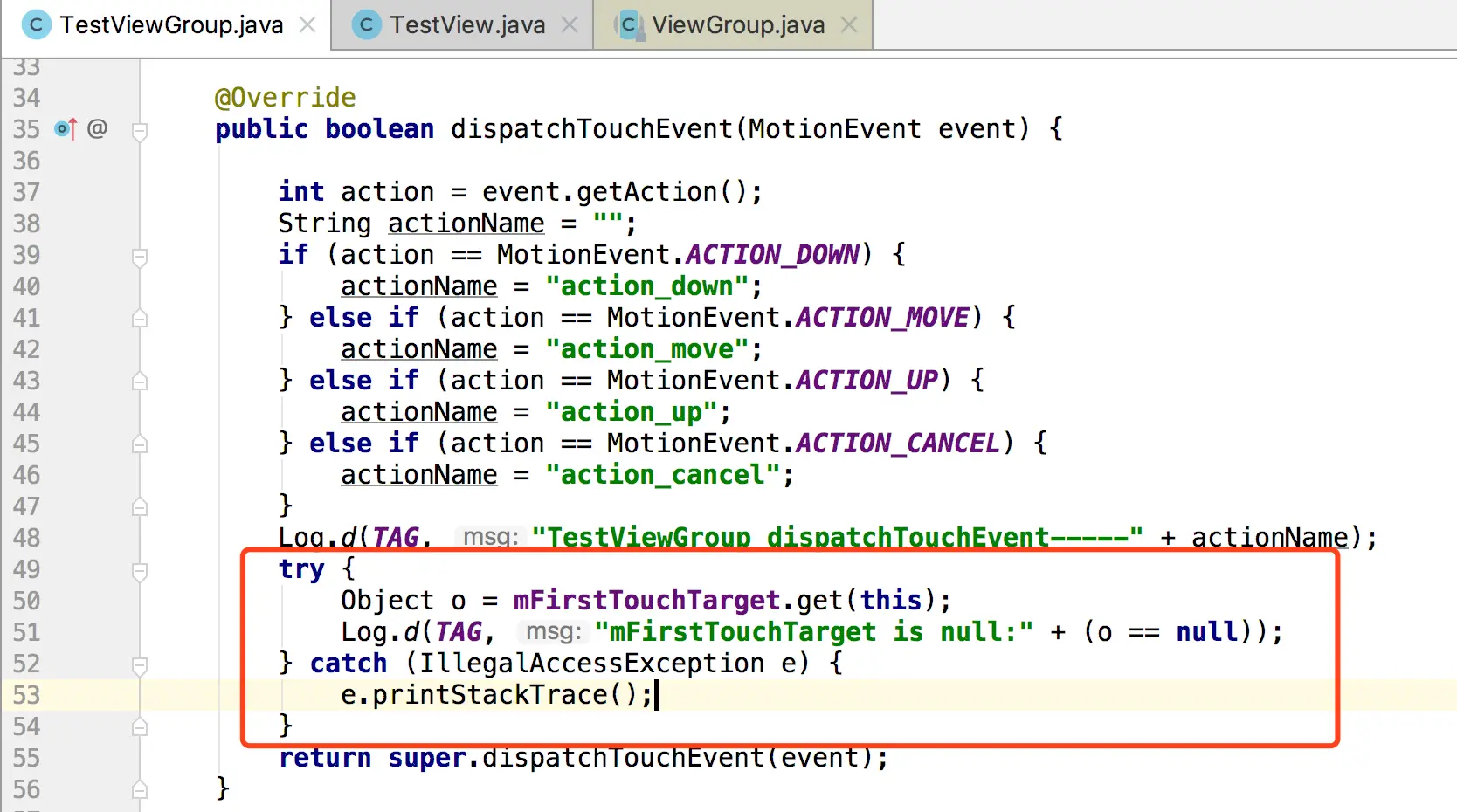
Task: Click ACTION_UP constant on line 43
Action: (867, 381)
